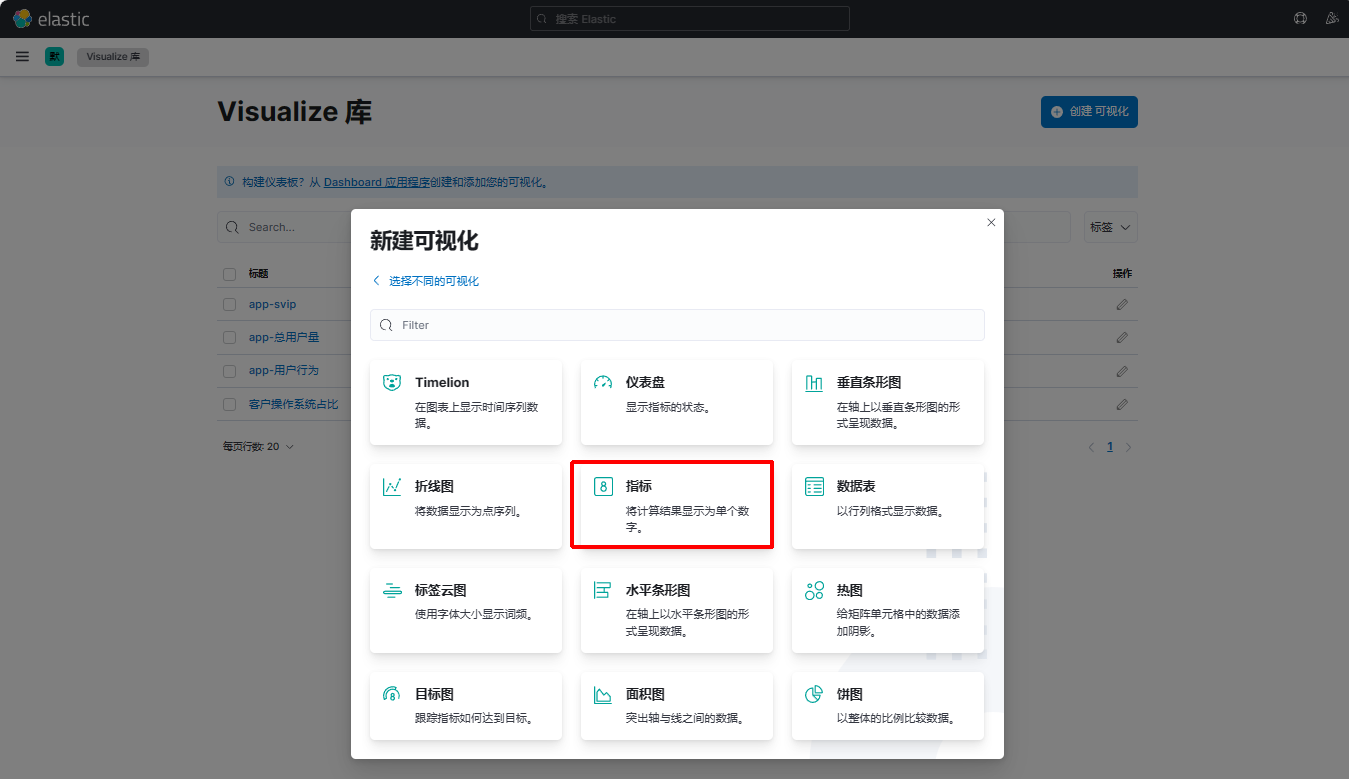The image size is (1349, 779).
Task: Toggle the select-all checkbox beside 标题
Action: (x=230, y=274)
